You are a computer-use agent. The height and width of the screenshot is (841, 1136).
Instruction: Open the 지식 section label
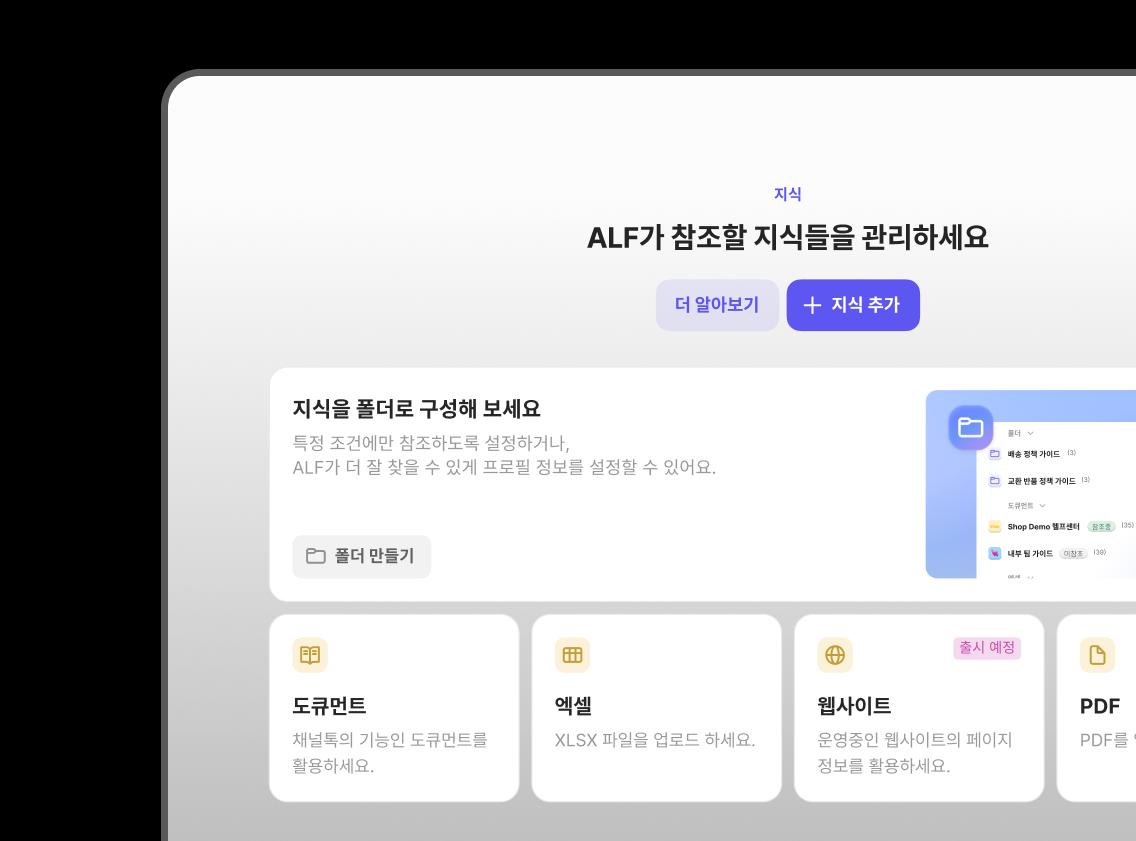point(789,194)
